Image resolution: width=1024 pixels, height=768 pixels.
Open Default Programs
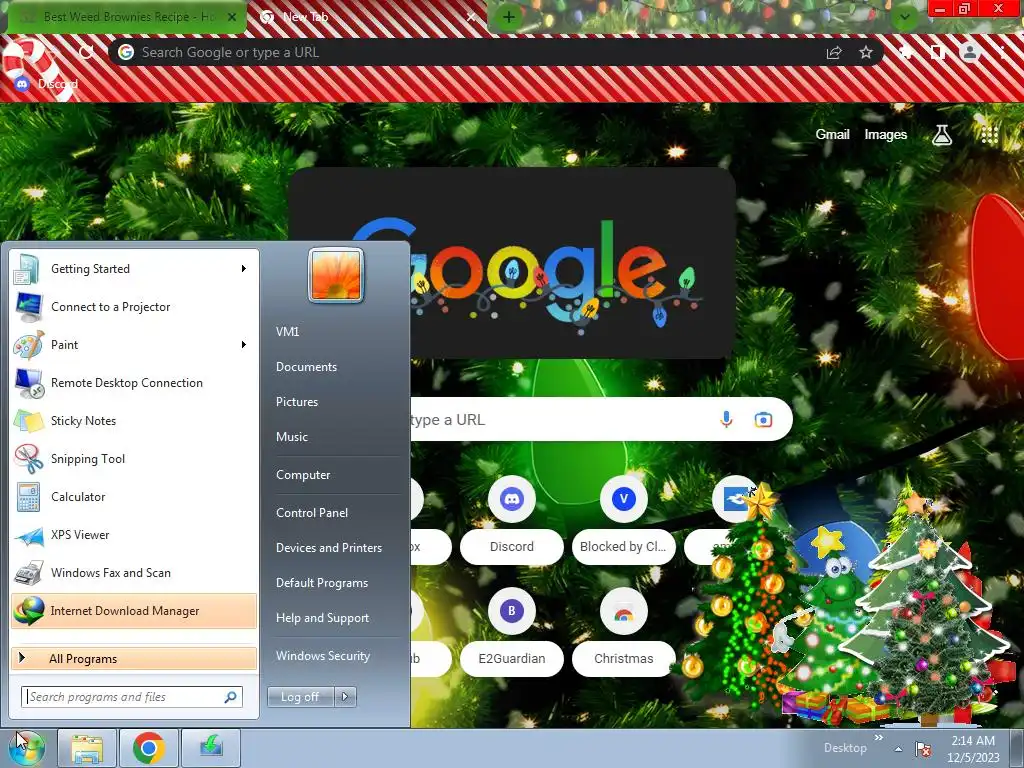pos(322,583)
